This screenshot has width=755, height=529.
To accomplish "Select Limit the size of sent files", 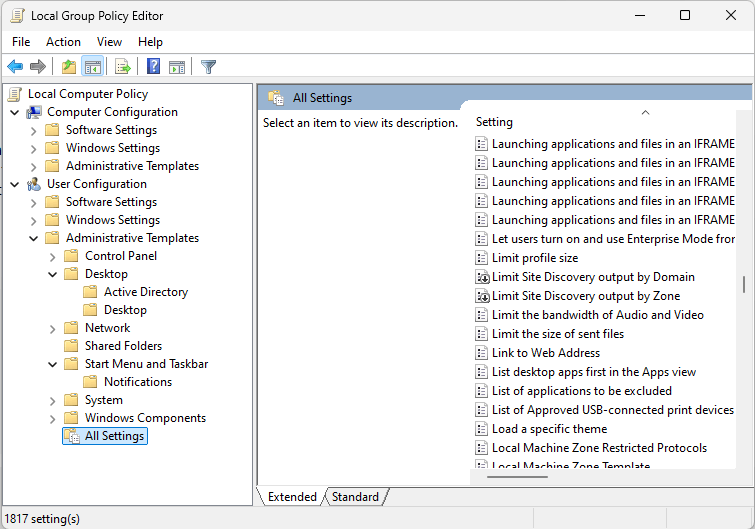I will 558,334.
